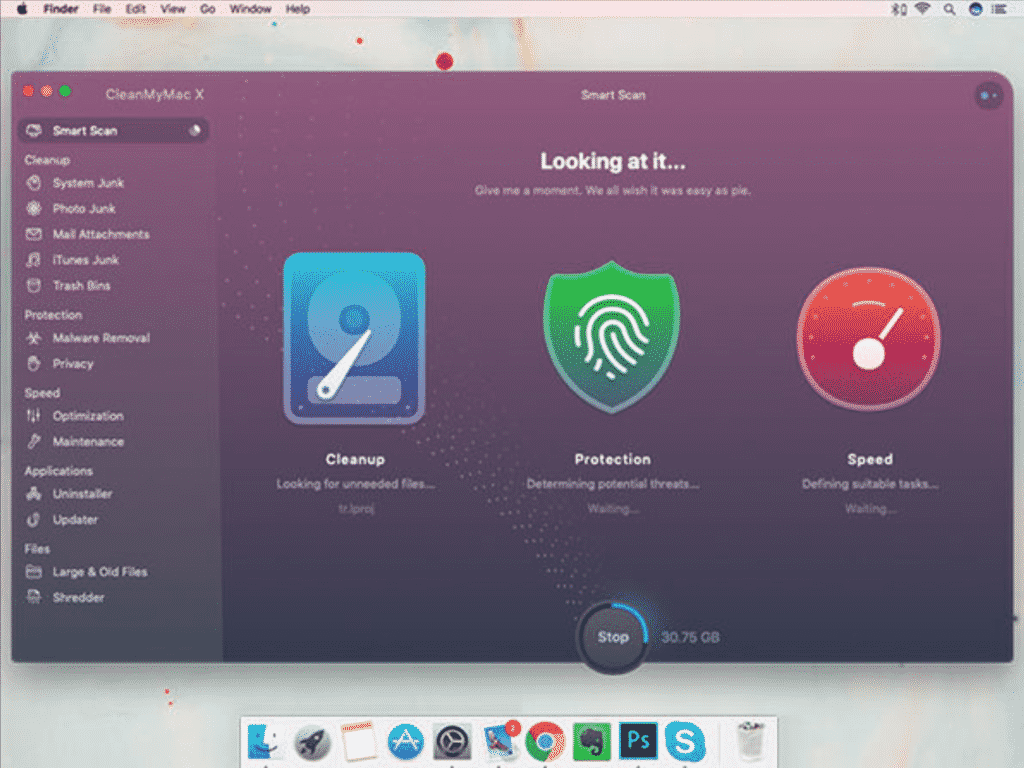Select the iTunes Junk module
Image resolution: width=1024 pixels, height=768 pixels.
pyautogui.click(x=83, y=260)
